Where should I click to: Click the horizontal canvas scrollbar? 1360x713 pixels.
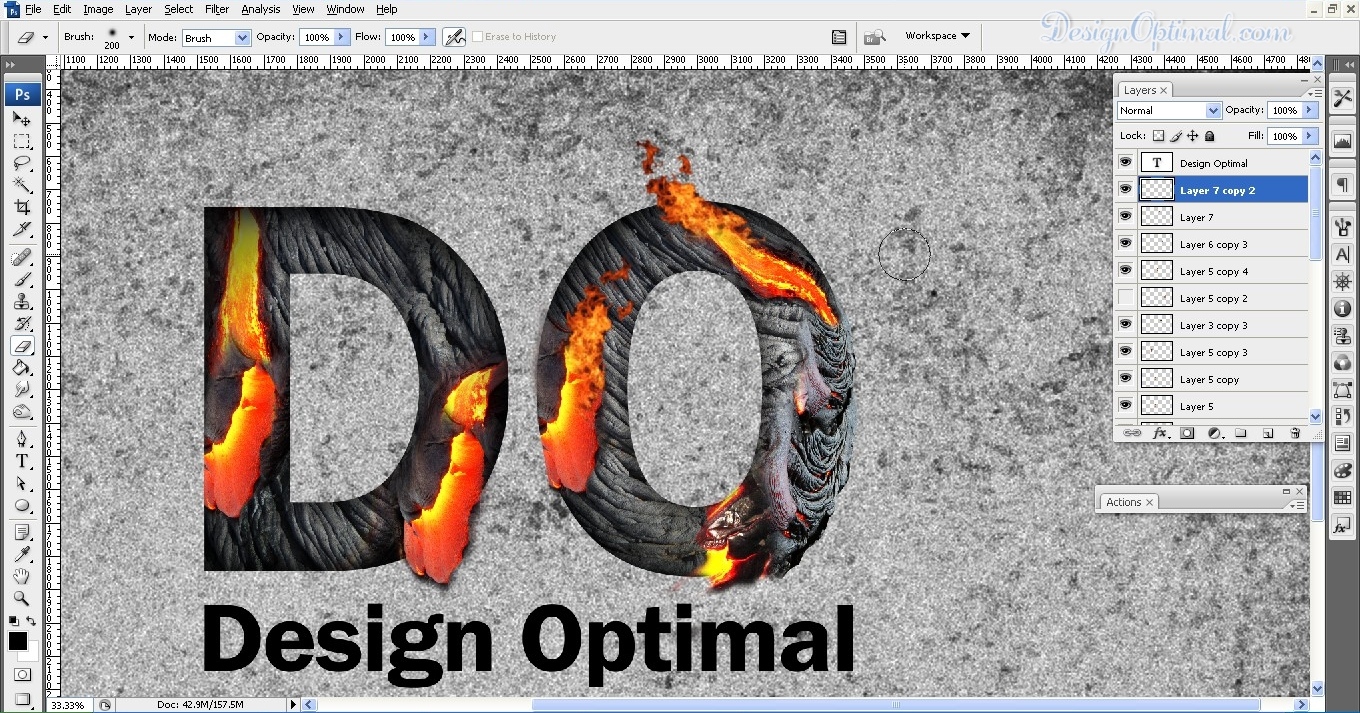[895, 705]
